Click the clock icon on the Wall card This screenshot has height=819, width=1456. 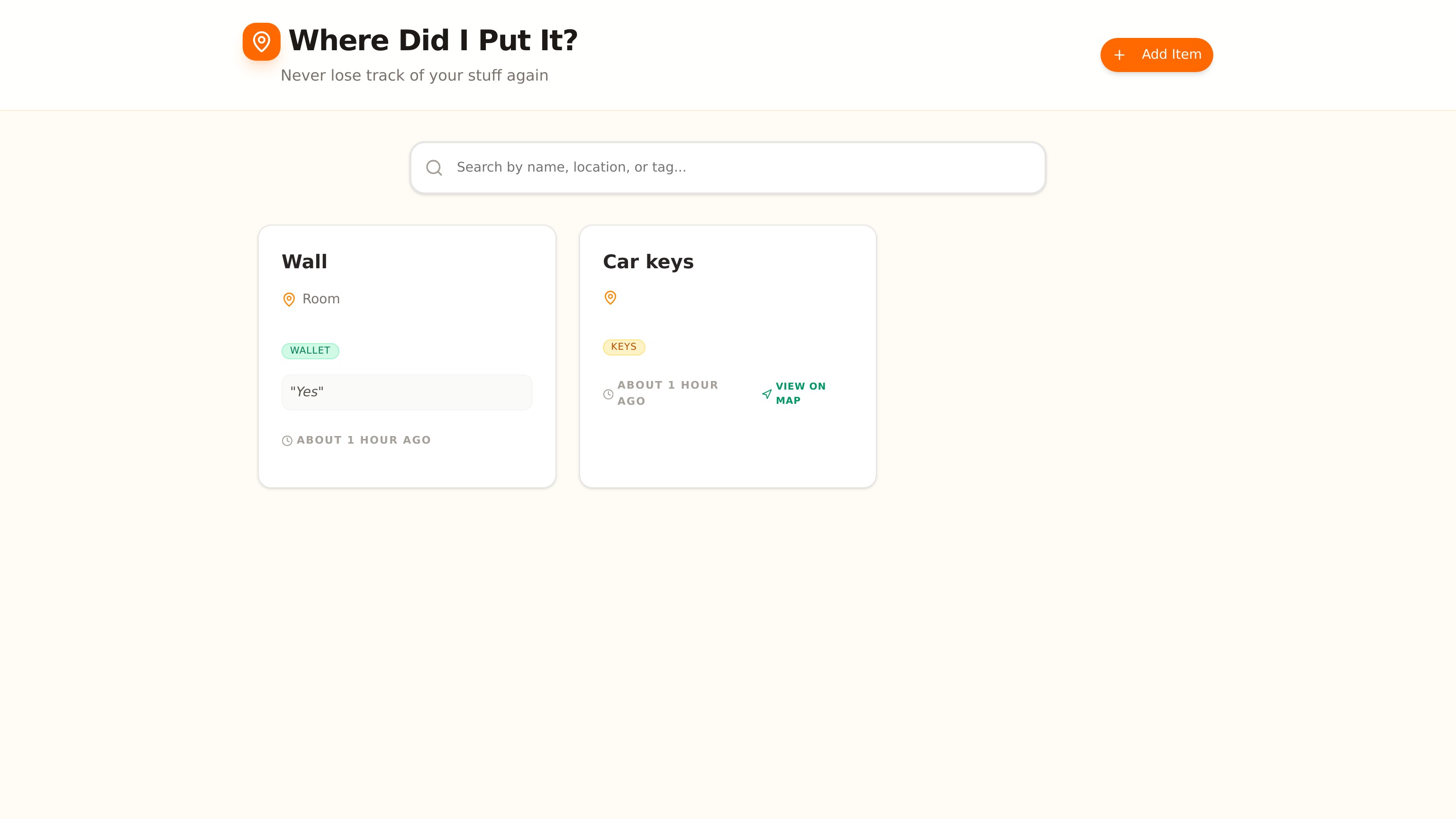point(287,441)
